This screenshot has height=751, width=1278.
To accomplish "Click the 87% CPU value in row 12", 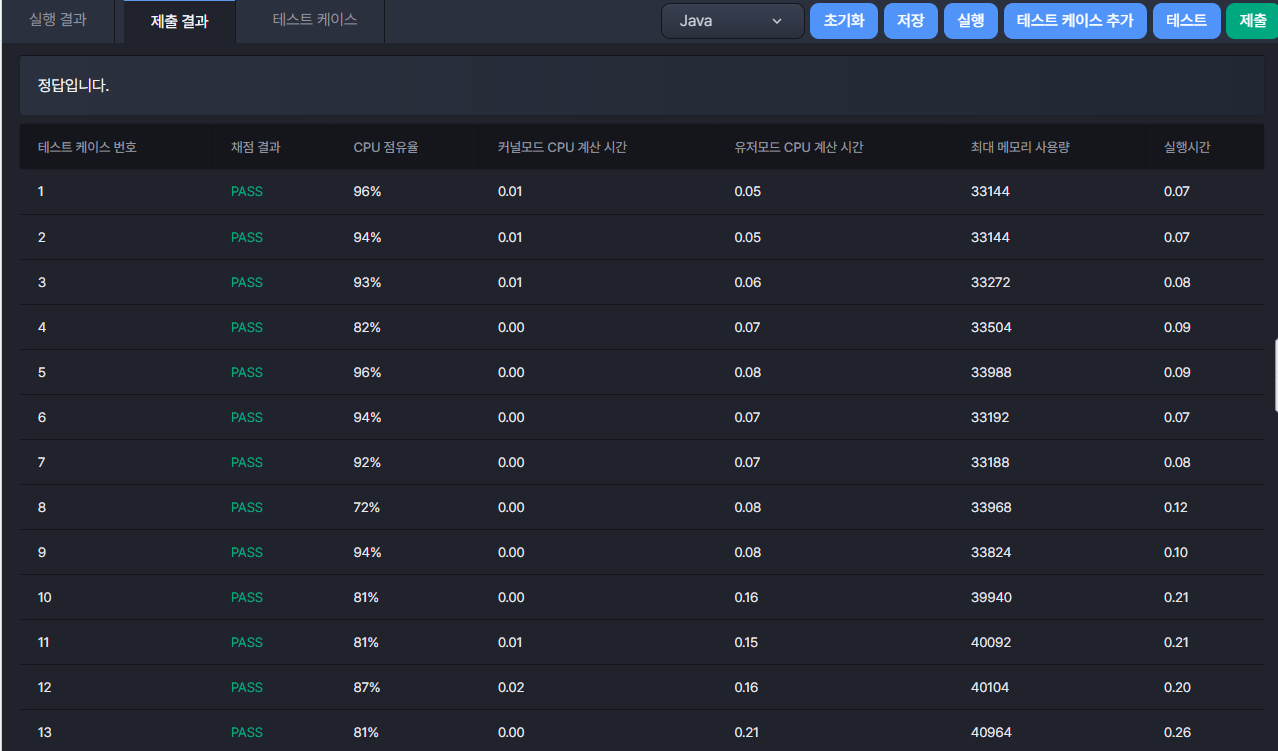I will (x=367, y=687).
